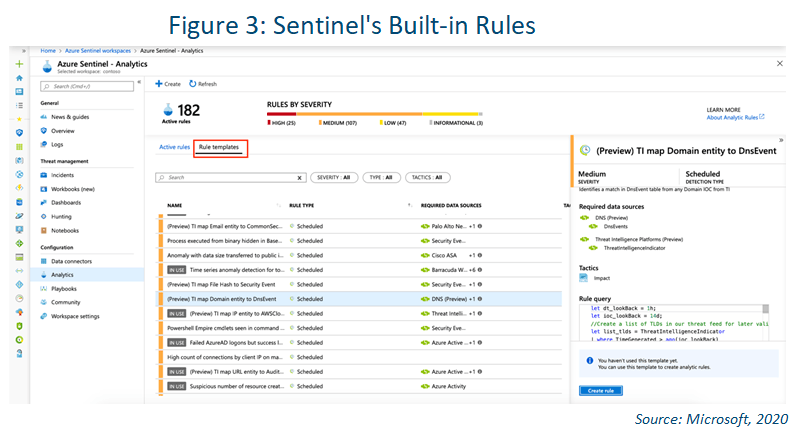The width and height of the screenshot is (798, 434).
Task: Select Analytics in the sidebar
Action: point(87,275)
